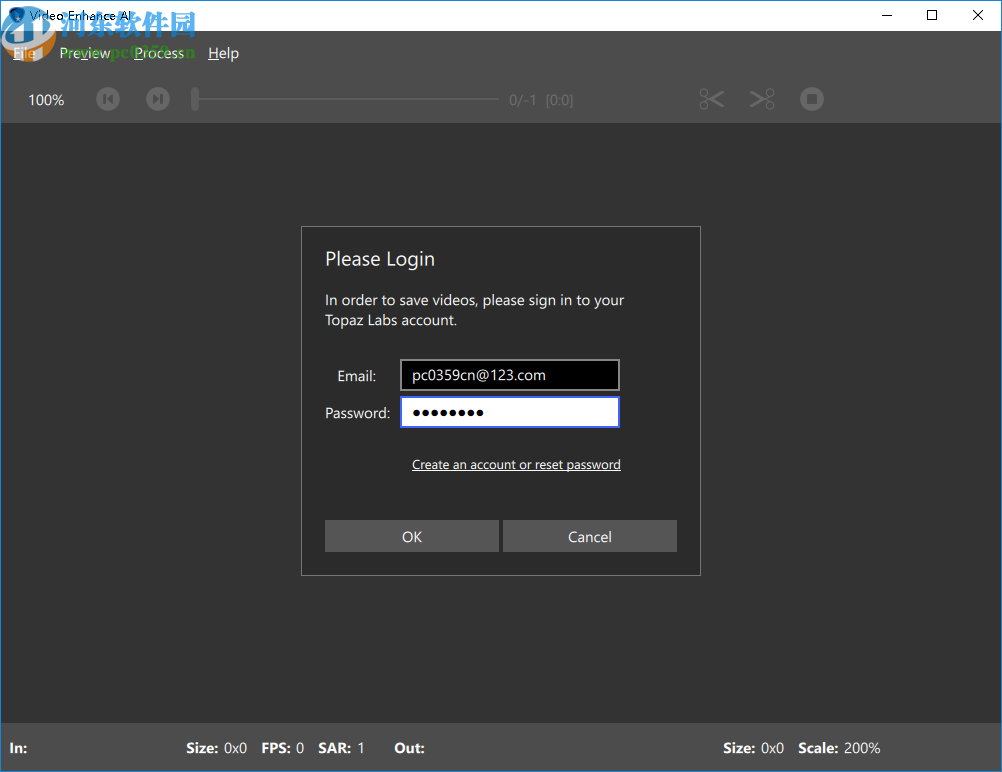This screenshot has height=772, width=1002.
Task: Dismiss the login dialog with Cancel
Action: [x=589, y=537]
